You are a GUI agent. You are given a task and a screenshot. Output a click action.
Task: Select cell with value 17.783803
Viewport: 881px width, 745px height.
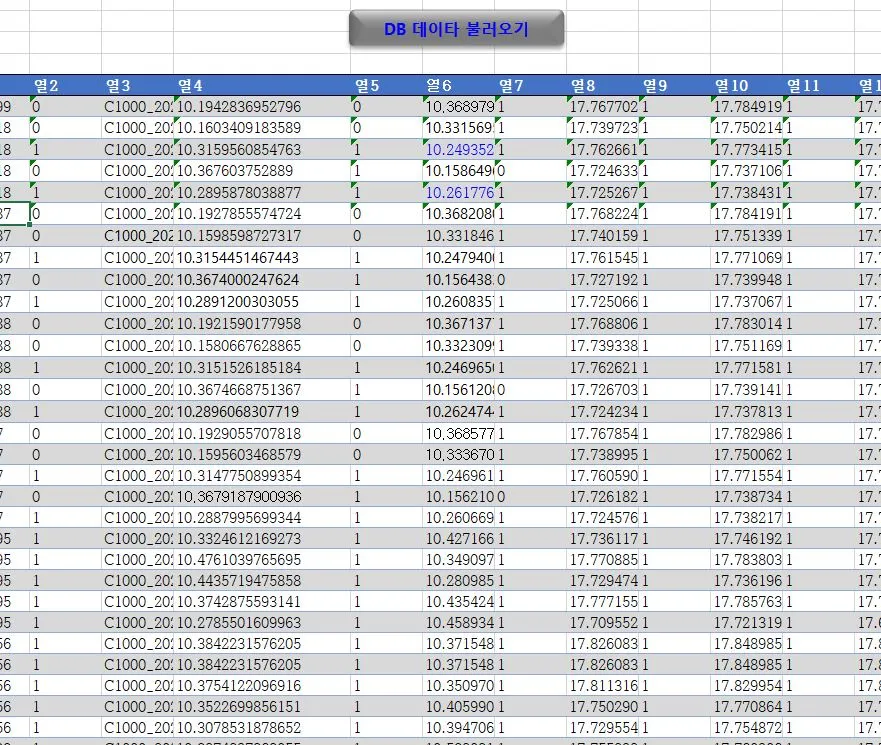[746, 560]
